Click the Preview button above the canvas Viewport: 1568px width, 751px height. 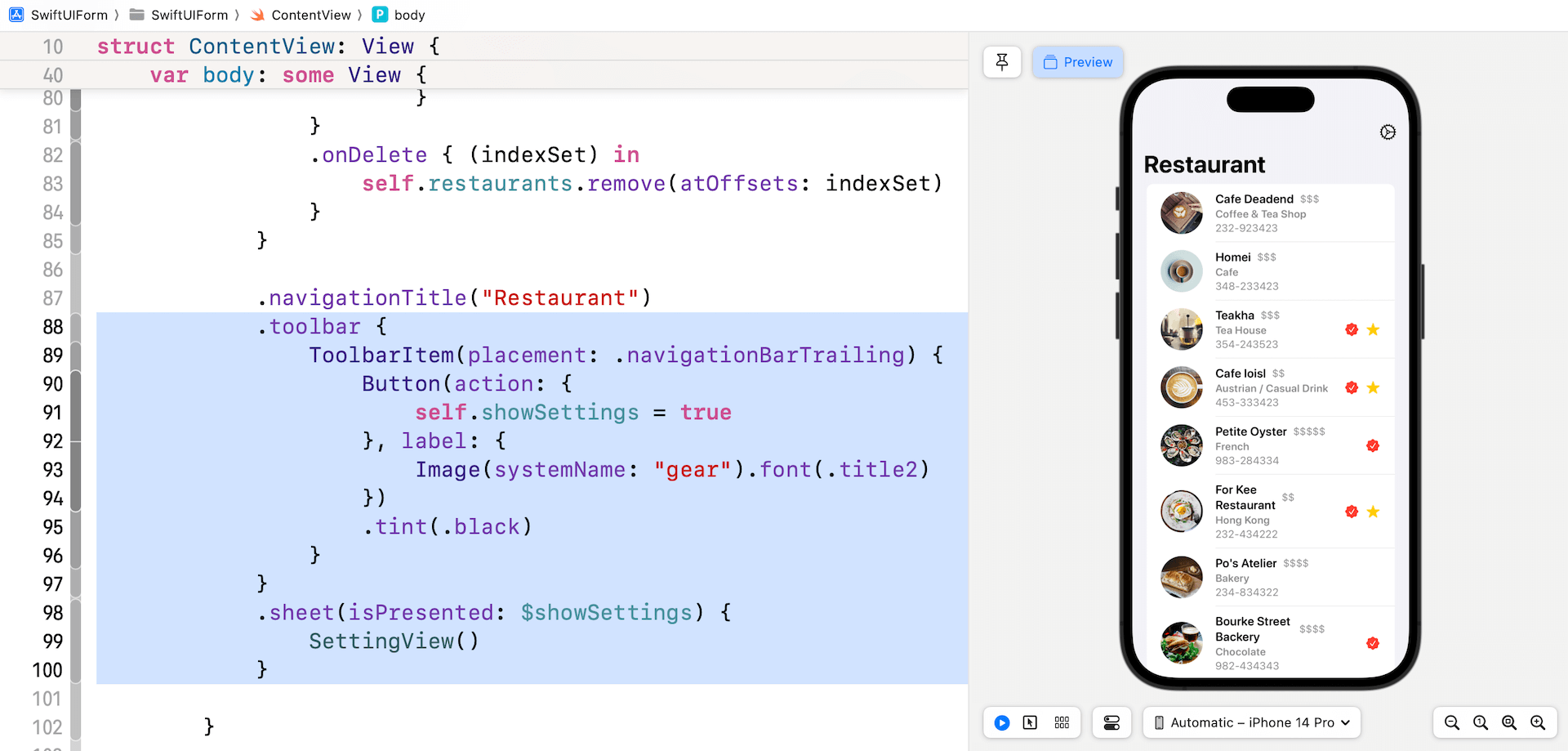[x=1078, y=62]
